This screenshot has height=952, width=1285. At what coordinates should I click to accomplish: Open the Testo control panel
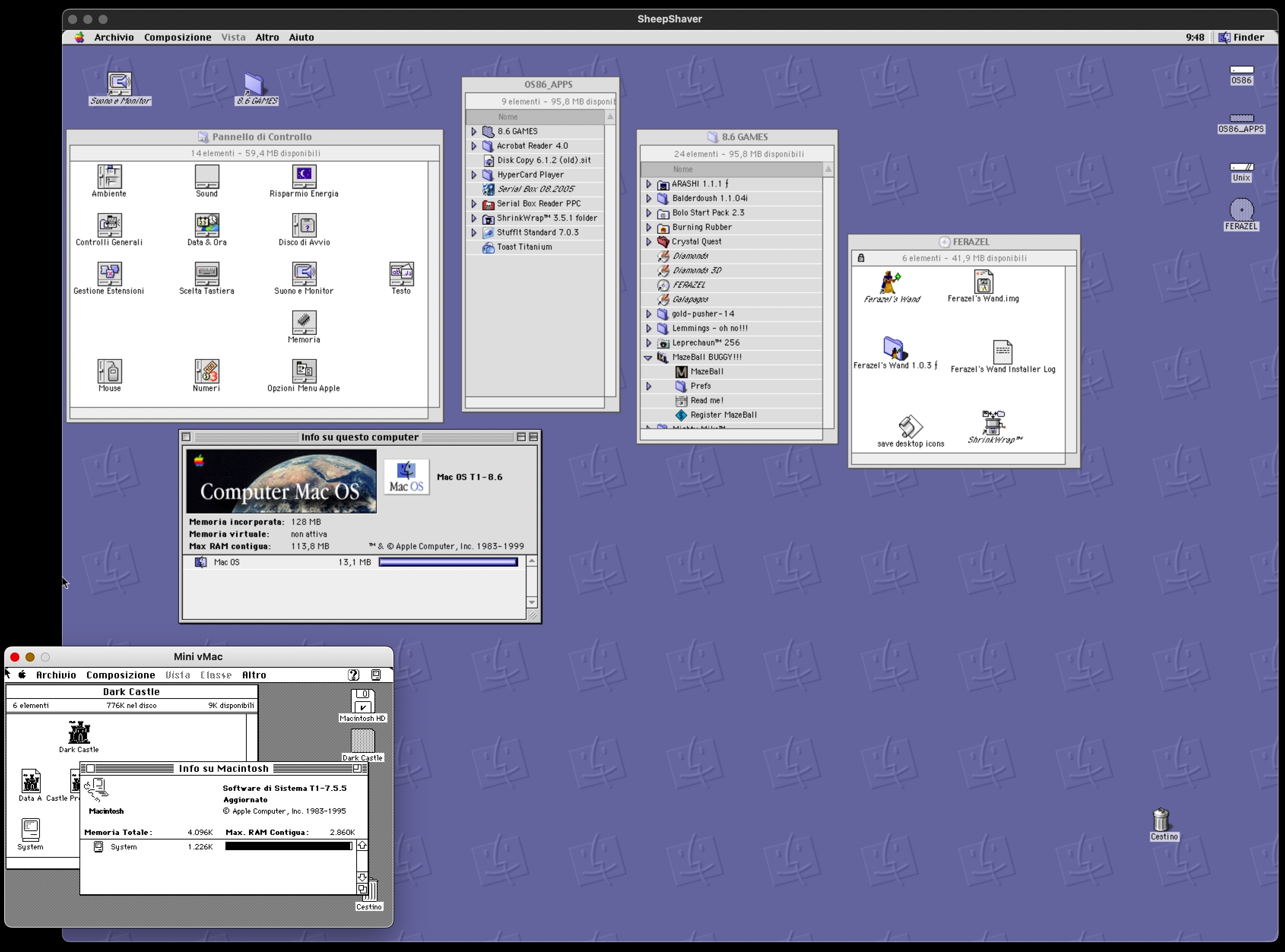pos(401,274)
